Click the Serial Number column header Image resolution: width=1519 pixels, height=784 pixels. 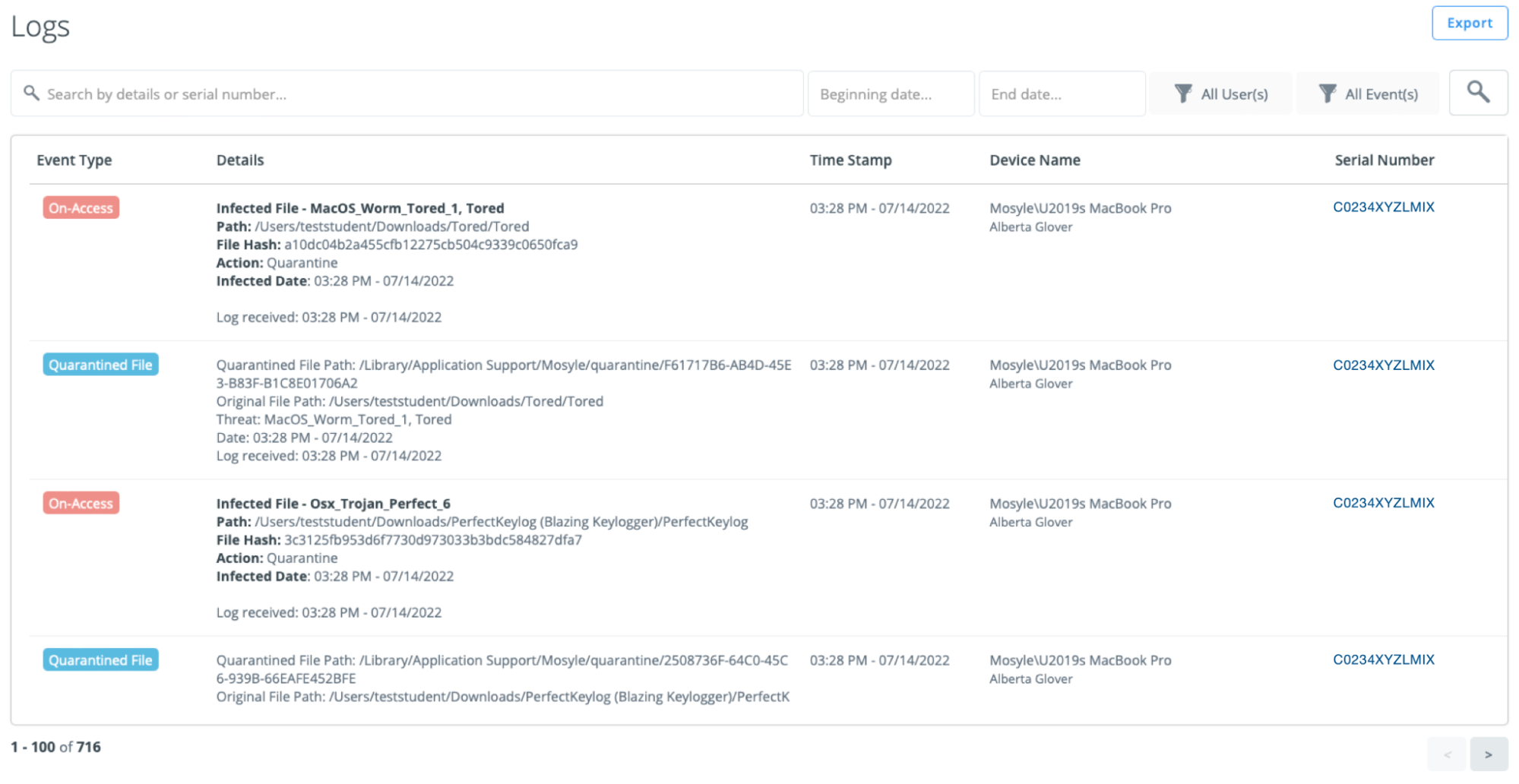[x=1384, y=160]
